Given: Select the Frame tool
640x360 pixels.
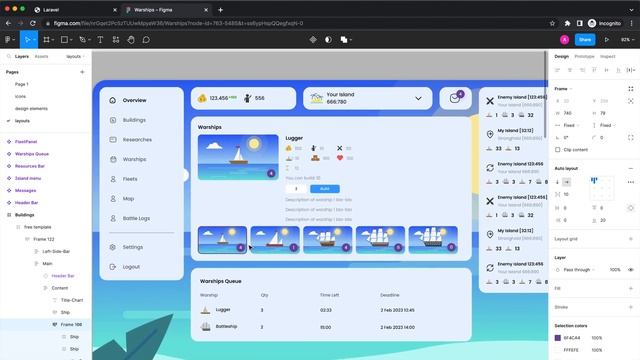Looking at the screenshot, I should [x=47, y=40].
